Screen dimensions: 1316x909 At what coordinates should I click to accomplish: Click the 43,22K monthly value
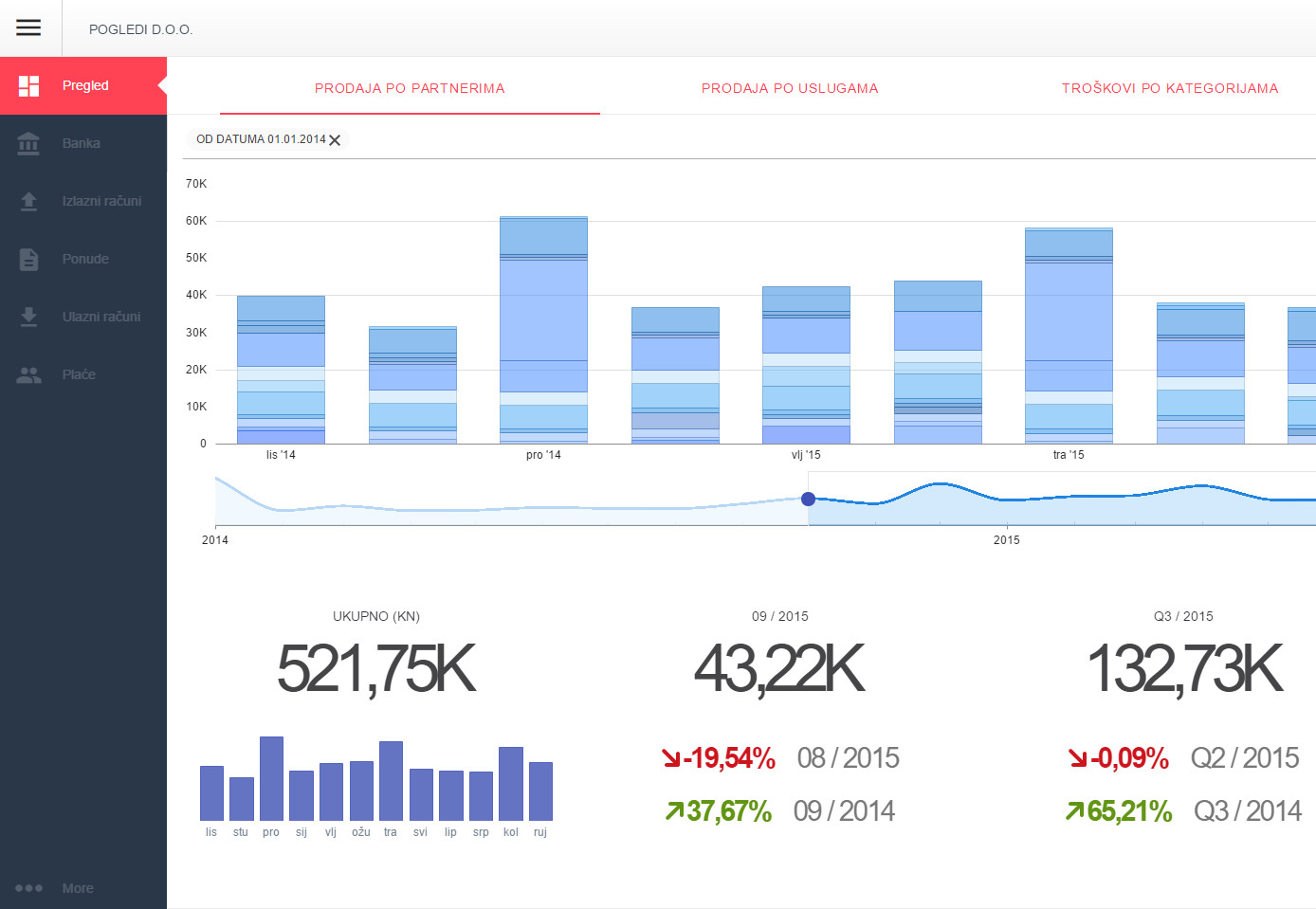(x=779, y=668)
